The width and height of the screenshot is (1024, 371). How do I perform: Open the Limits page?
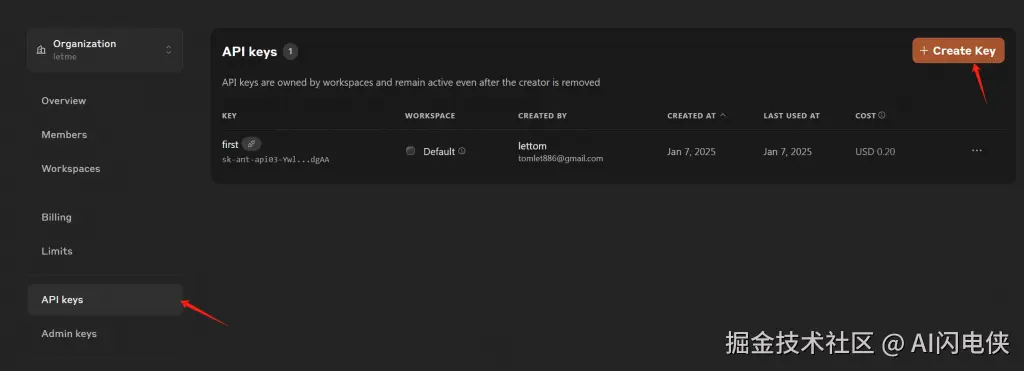tap(57, 251)
